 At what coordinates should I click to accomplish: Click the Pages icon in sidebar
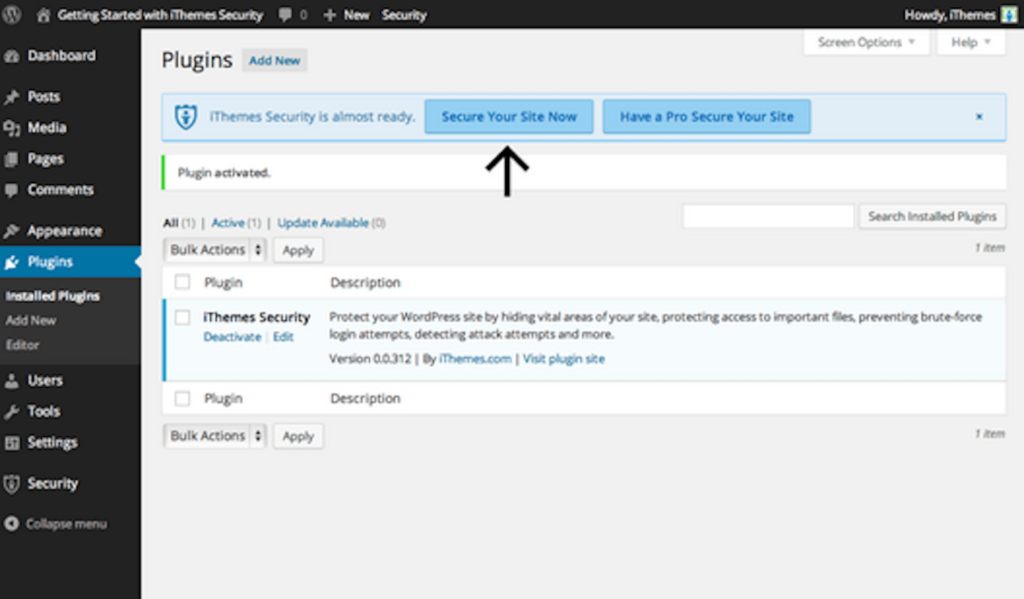(x=11, y=159)
